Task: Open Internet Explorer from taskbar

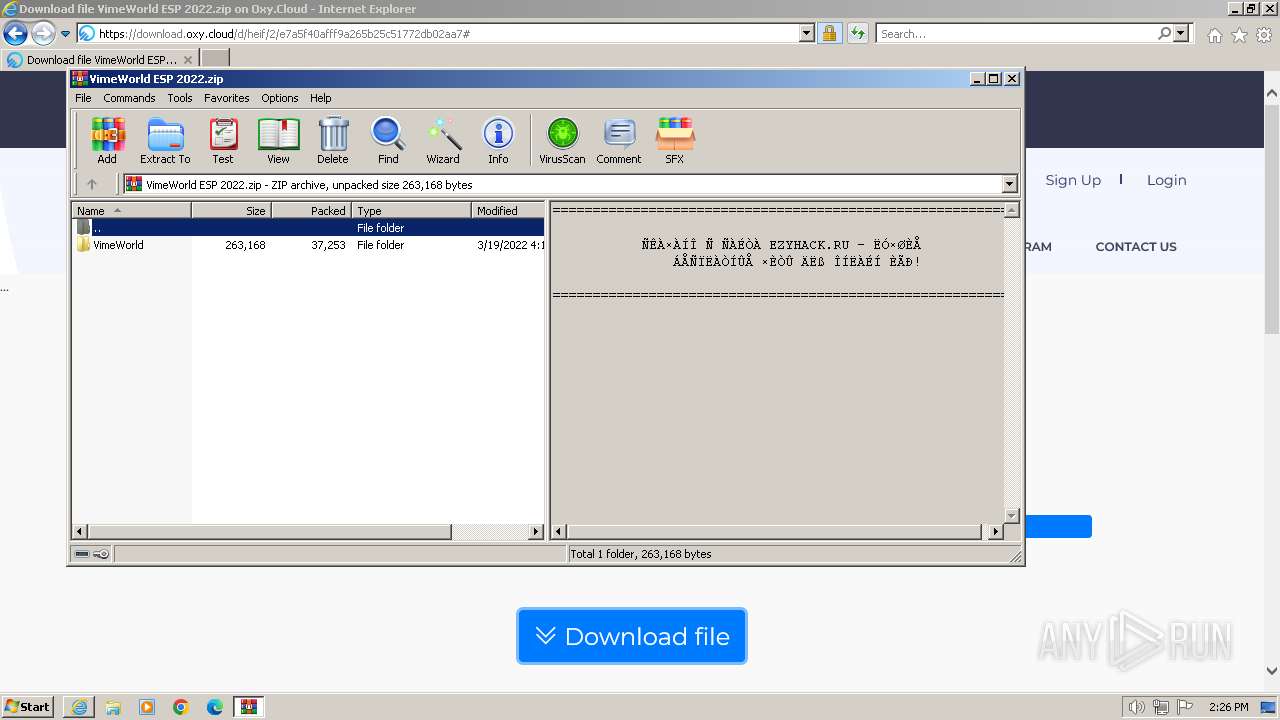Action: 79,707
